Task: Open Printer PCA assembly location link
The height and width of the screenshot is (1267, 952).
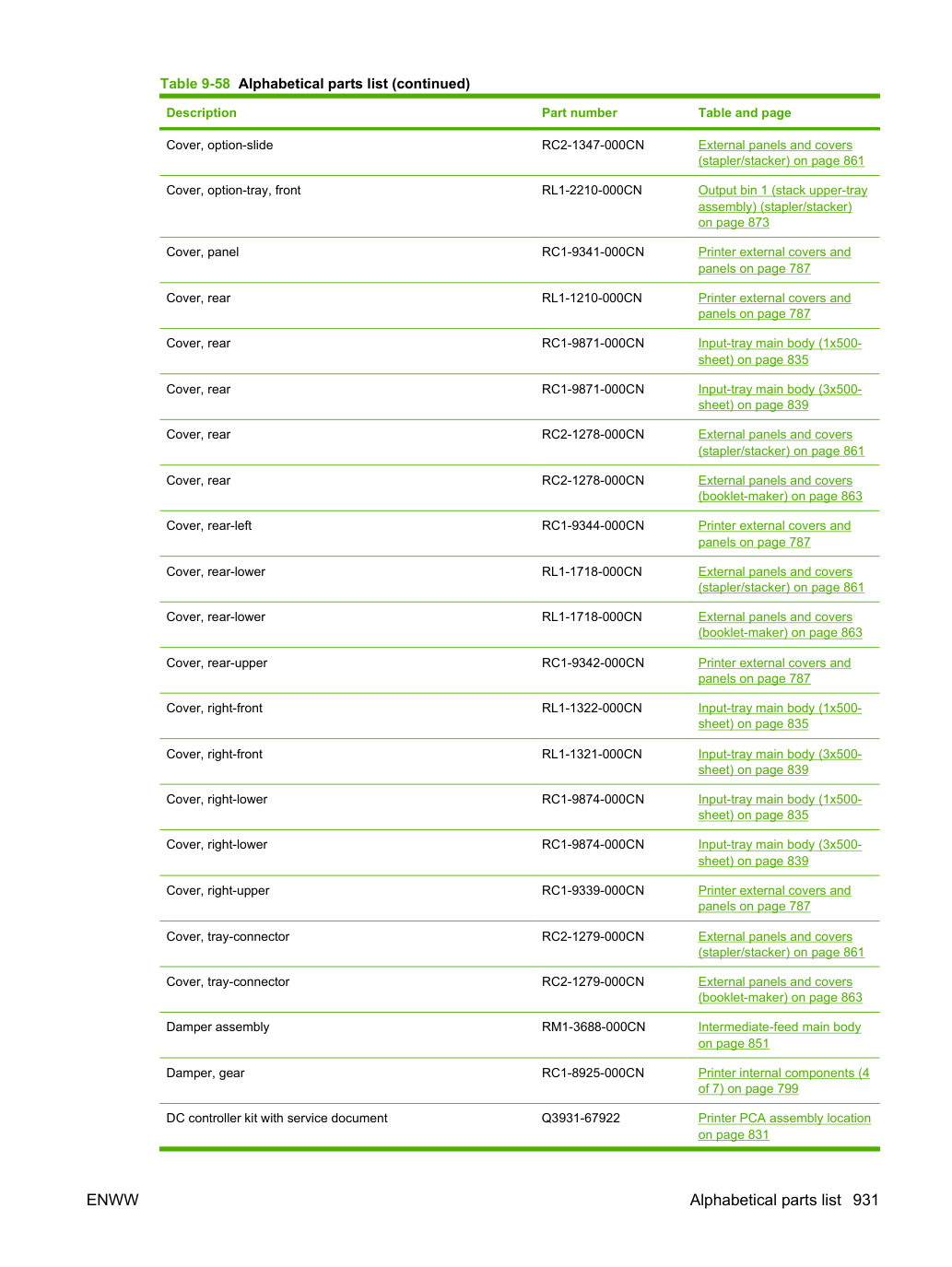Action: 784,1126
